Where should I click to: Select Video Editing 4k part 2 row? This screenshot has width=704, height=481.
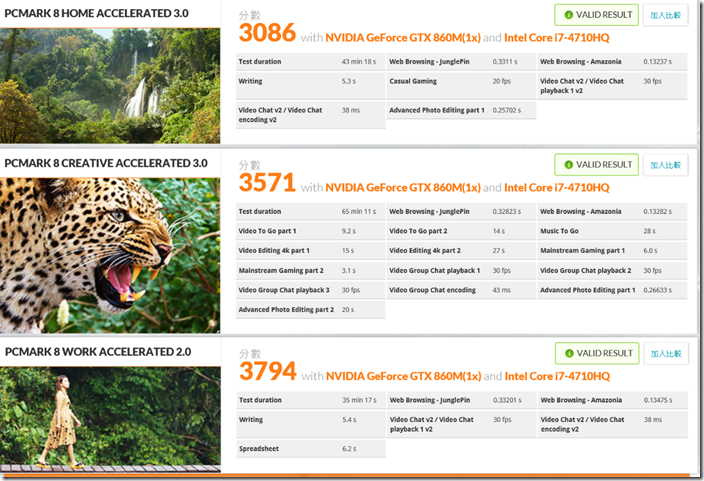point(461,251)
